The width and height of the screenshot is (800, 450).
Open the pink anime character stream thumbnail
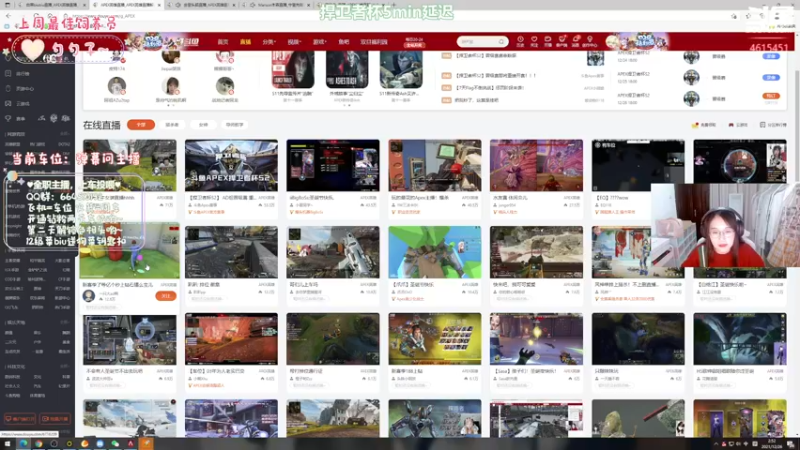point(536,165)
